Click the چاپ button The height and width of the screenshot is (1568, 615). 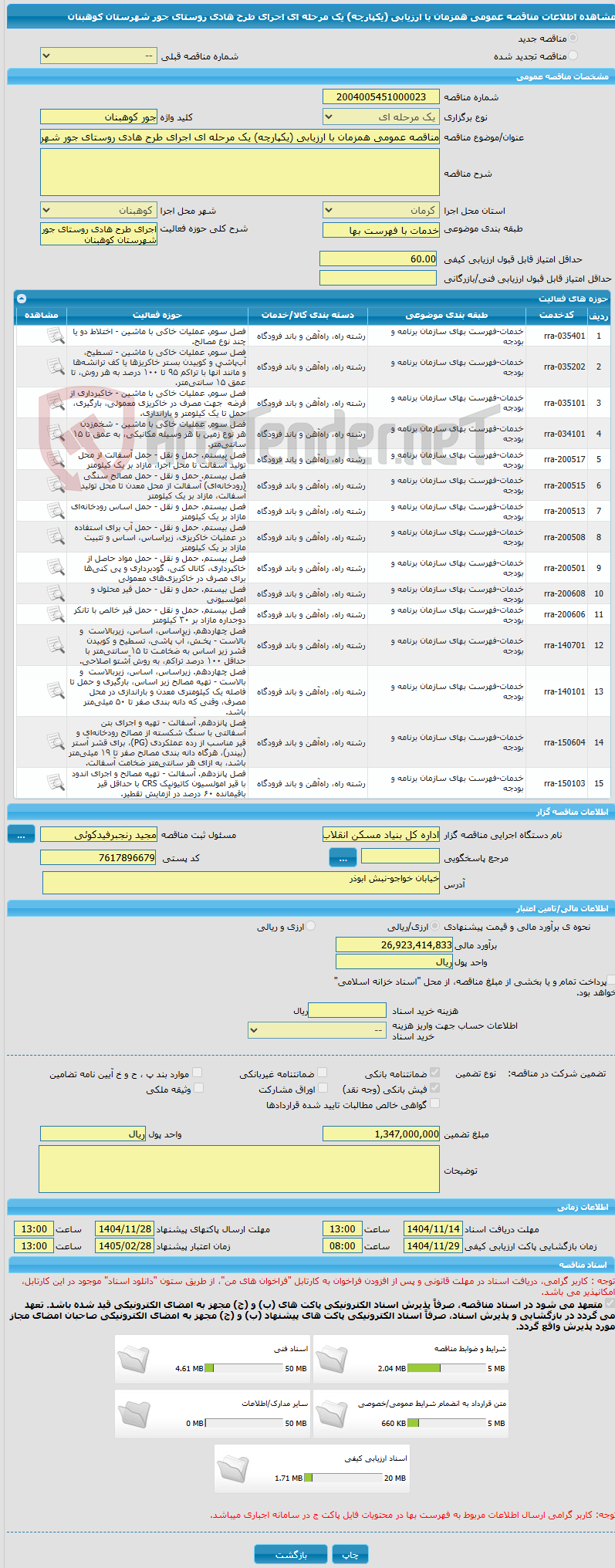[x=350, y=1554]
